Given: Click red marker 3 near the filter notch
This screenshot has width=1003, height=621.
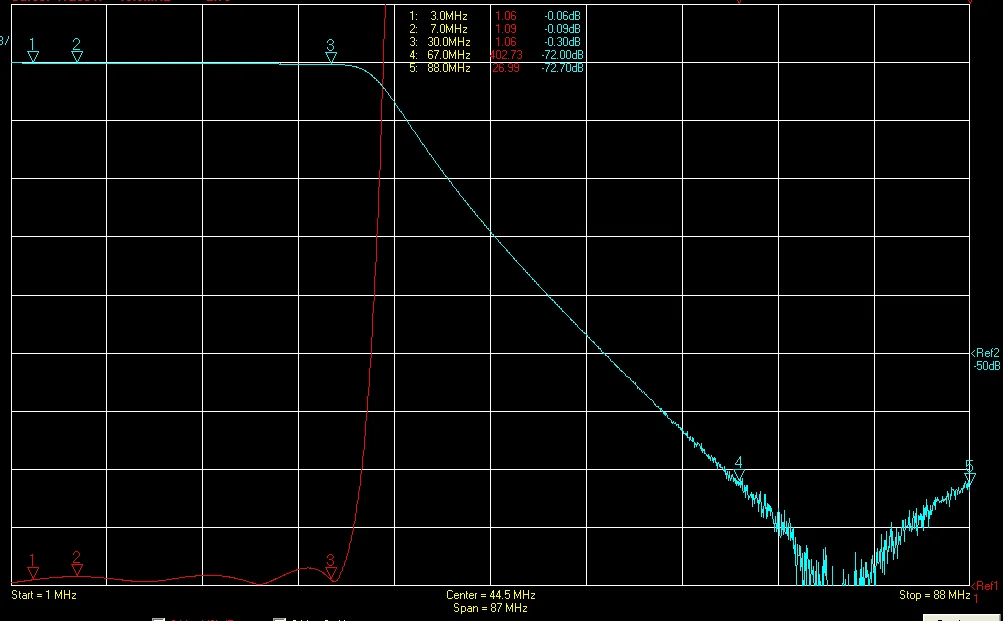Looking at the screenshot, I should tap(331, 573).
